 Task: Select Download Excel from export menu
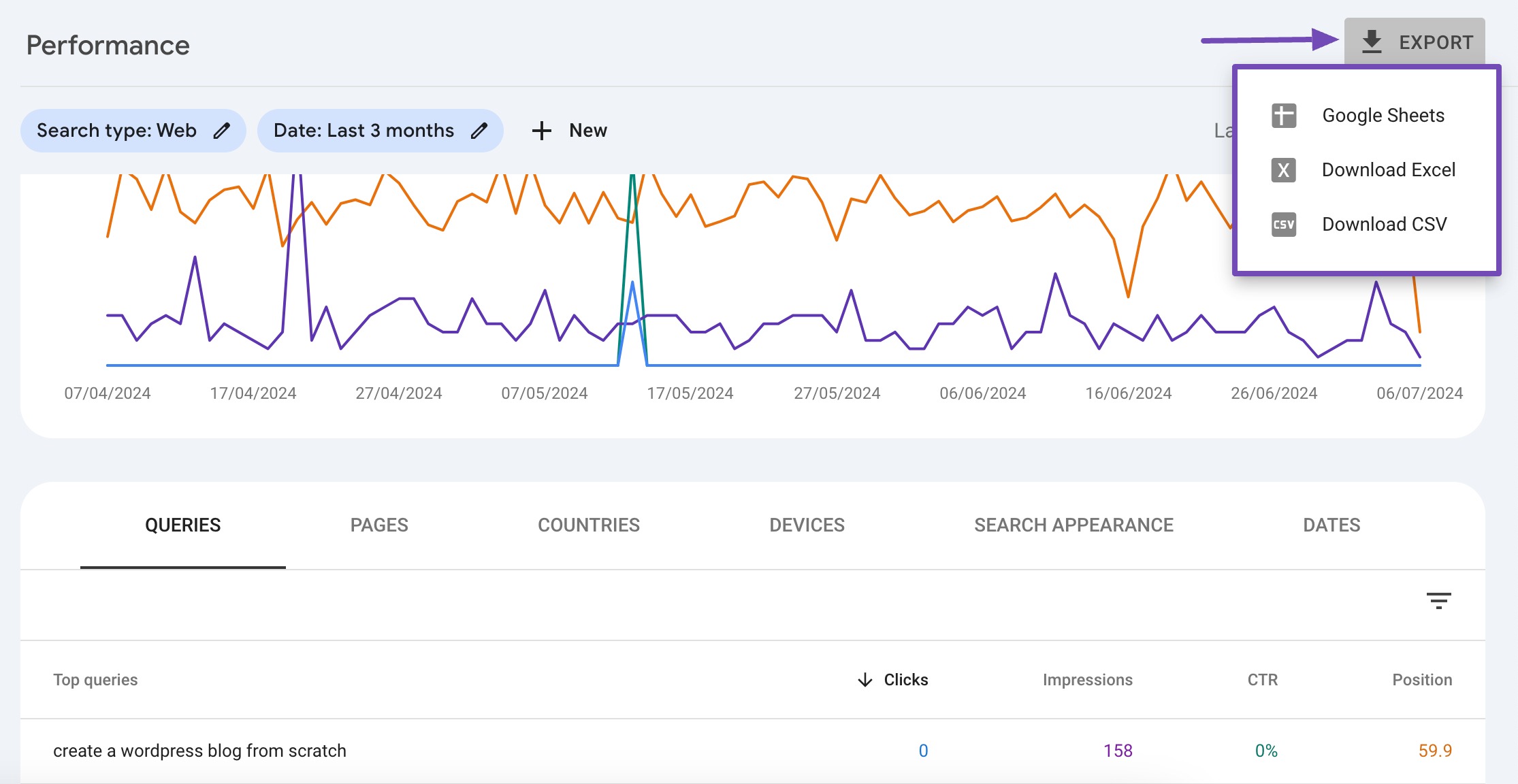tap(1367, 170)
